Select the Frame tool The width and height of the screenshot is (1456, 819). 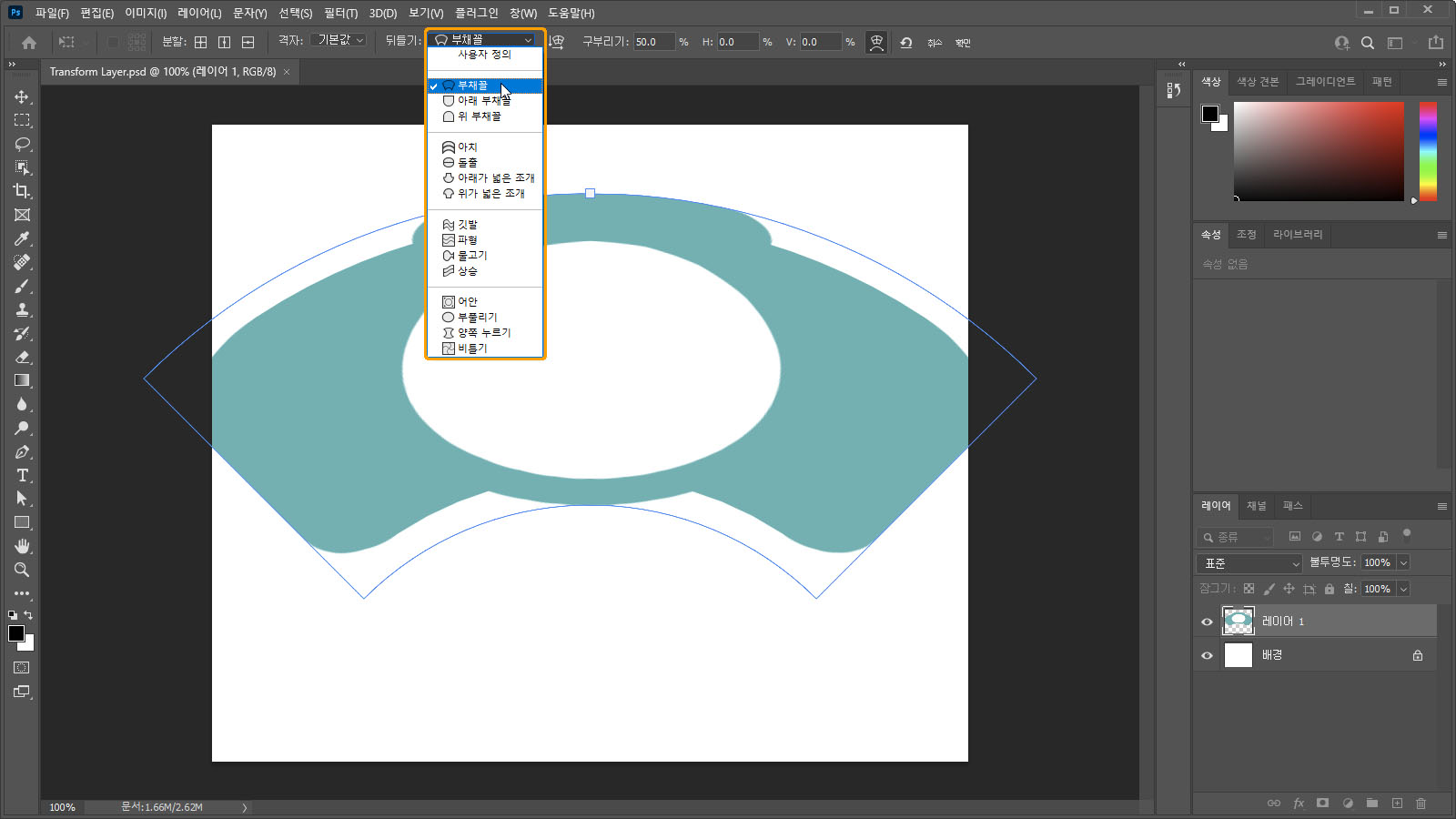[22, 215]
